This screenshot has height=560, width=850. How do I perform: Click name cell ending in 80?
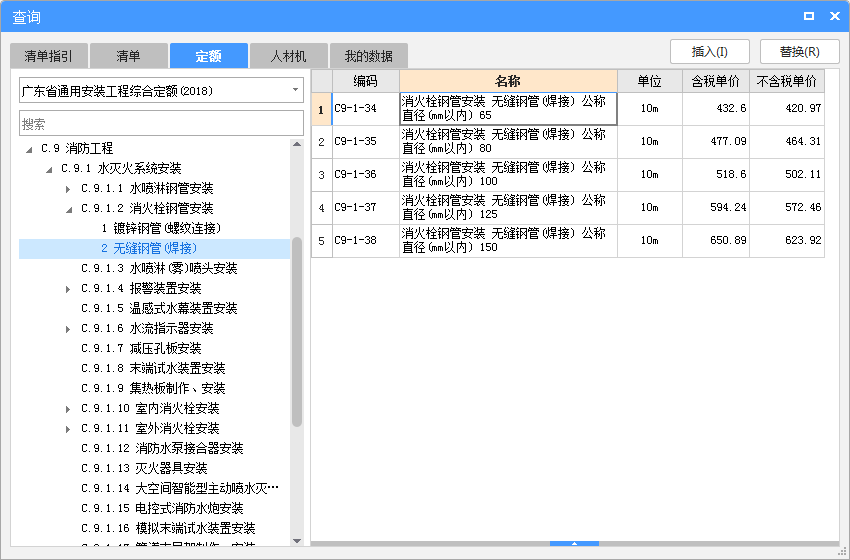point(508,141)
